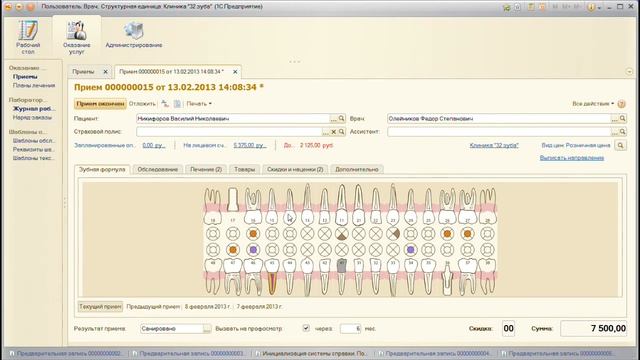Click the brown-quadrant surface marker under tooth 23
The width and height of the screenshot is (640, 360).
pos(393,234)
